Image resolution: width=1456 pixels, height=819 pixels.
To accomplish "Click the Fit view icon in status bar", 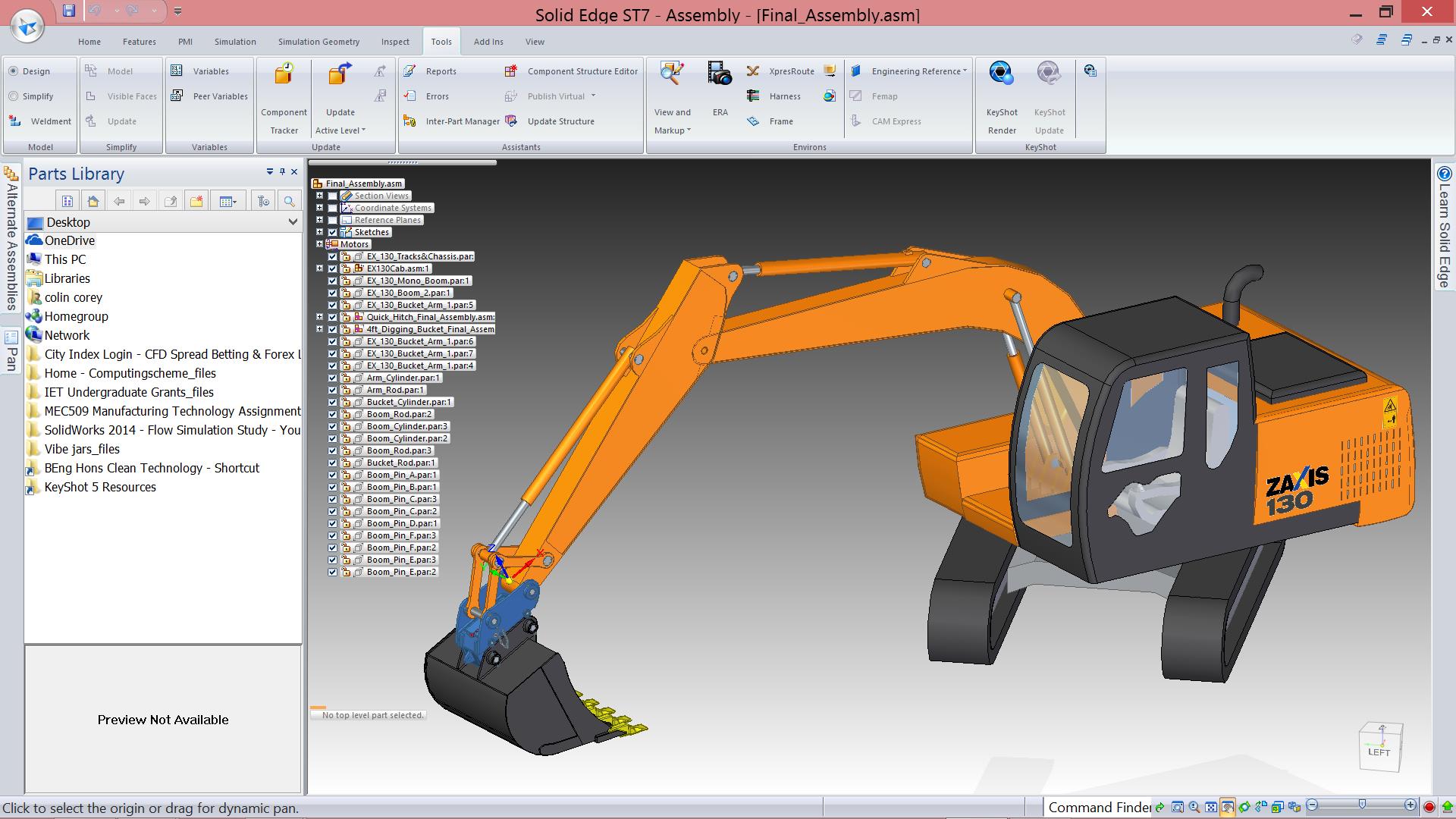I will (x=1211, y=807).
